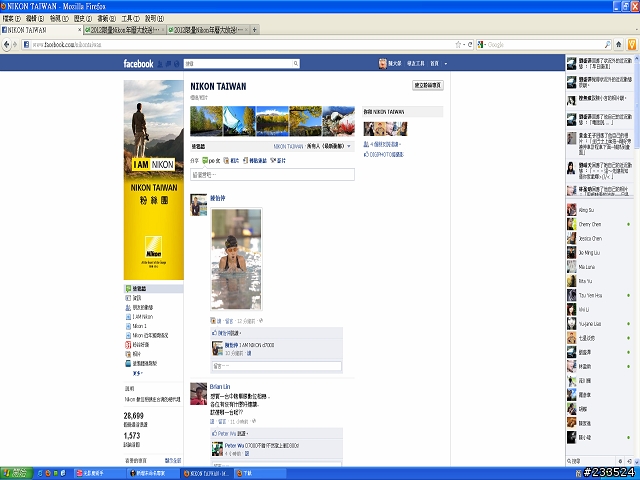The width and height of the screenshot is (640, 480).
Task: Click the Brian Lin post privacy icon
Action: 254,421
